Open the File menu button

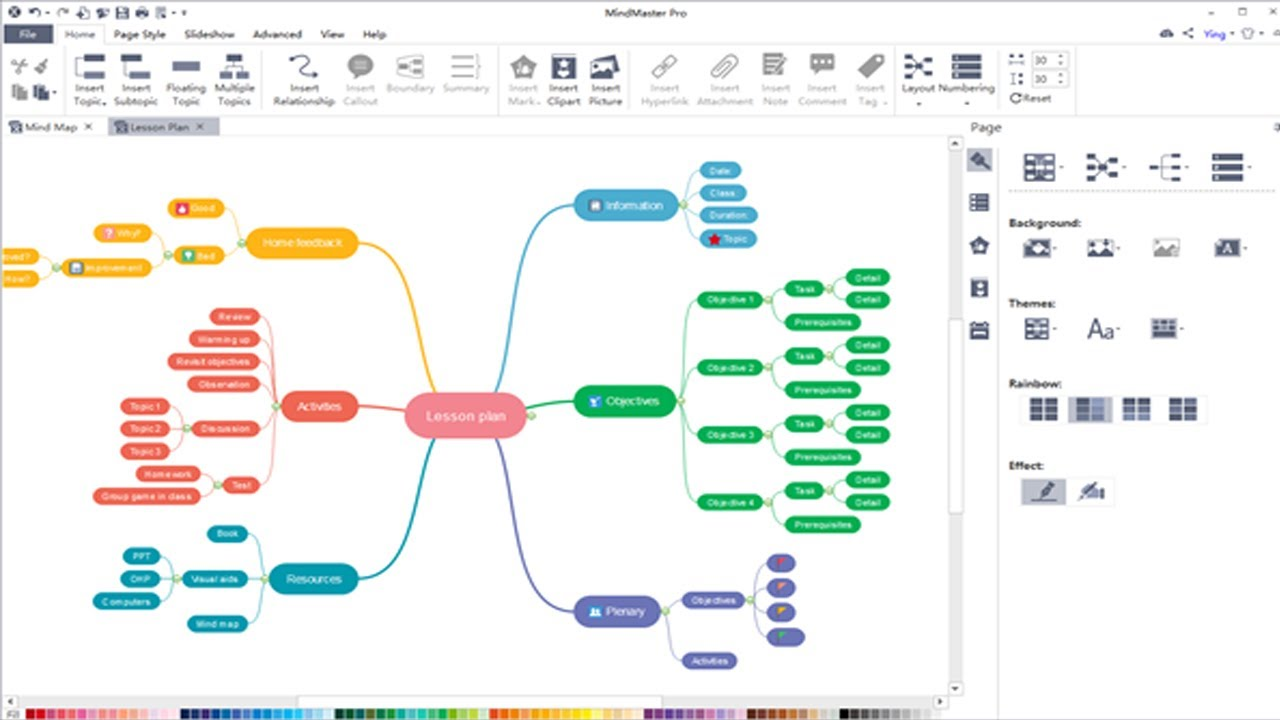coord(28,34)
